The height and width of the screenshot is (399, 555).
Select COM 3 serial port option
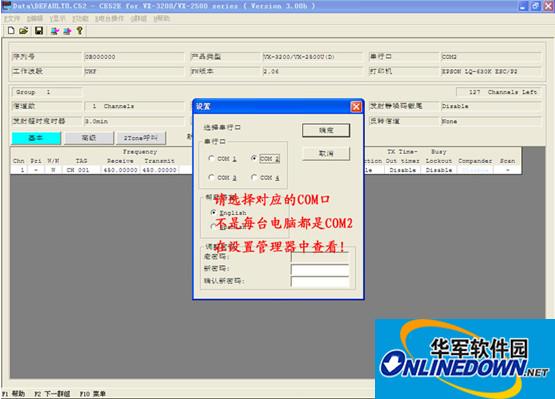[223, 177]
